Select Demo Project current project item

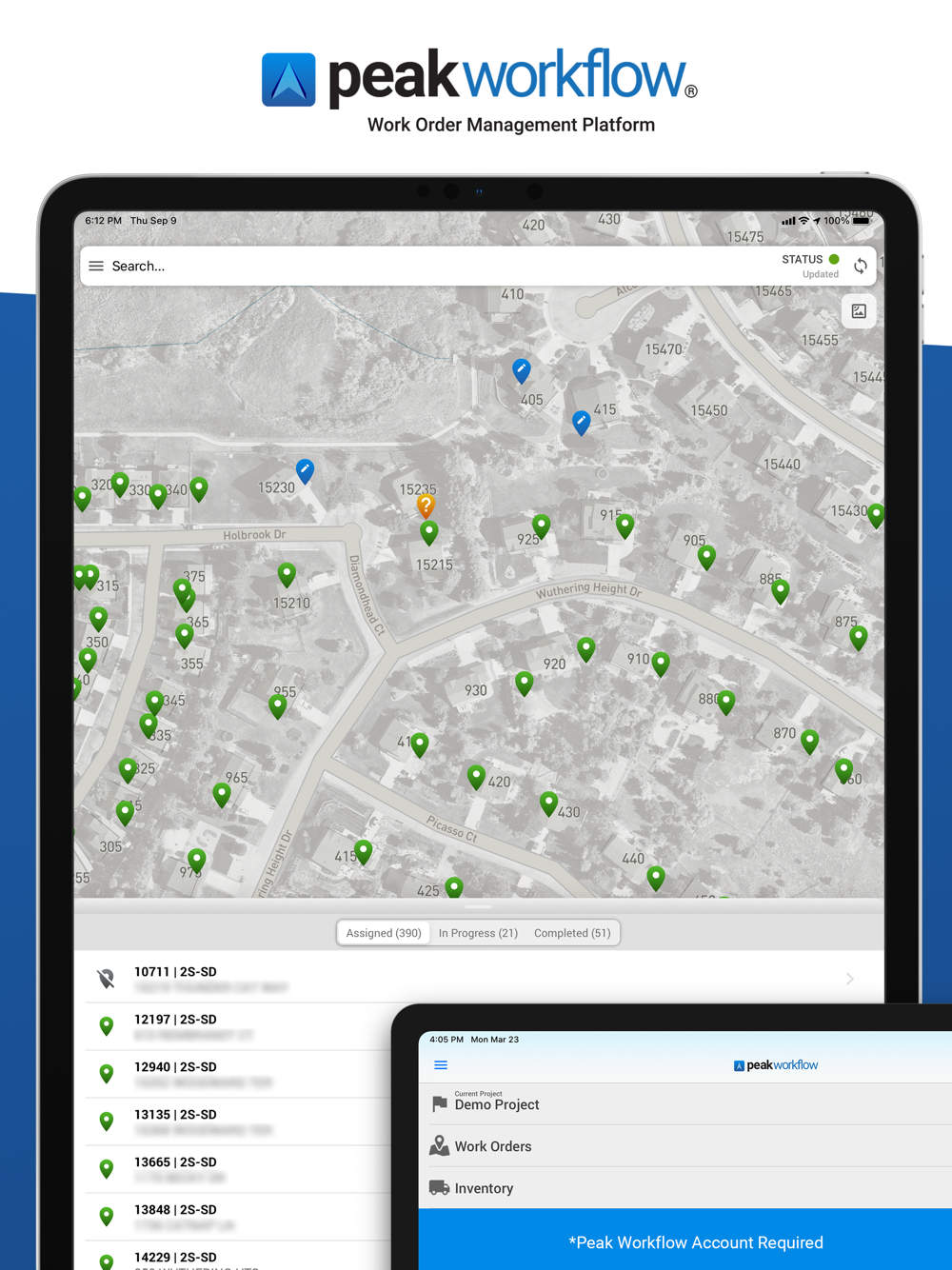tap(685, 1104)
